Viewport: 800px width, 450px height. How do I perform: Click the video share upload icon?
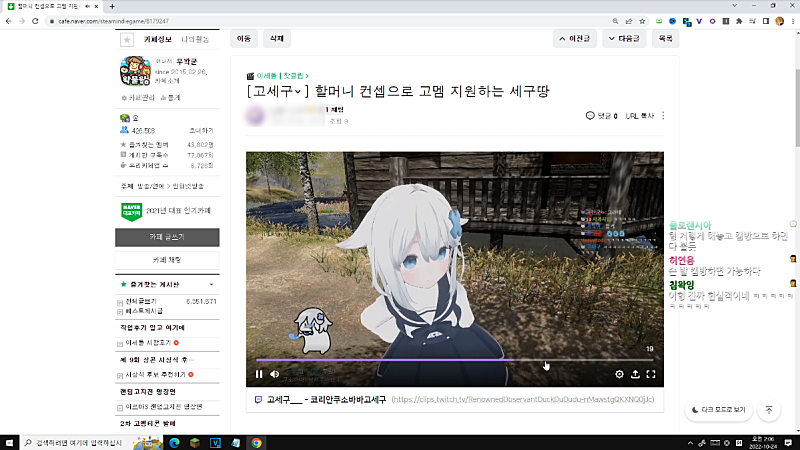click(x=635, y=374)
